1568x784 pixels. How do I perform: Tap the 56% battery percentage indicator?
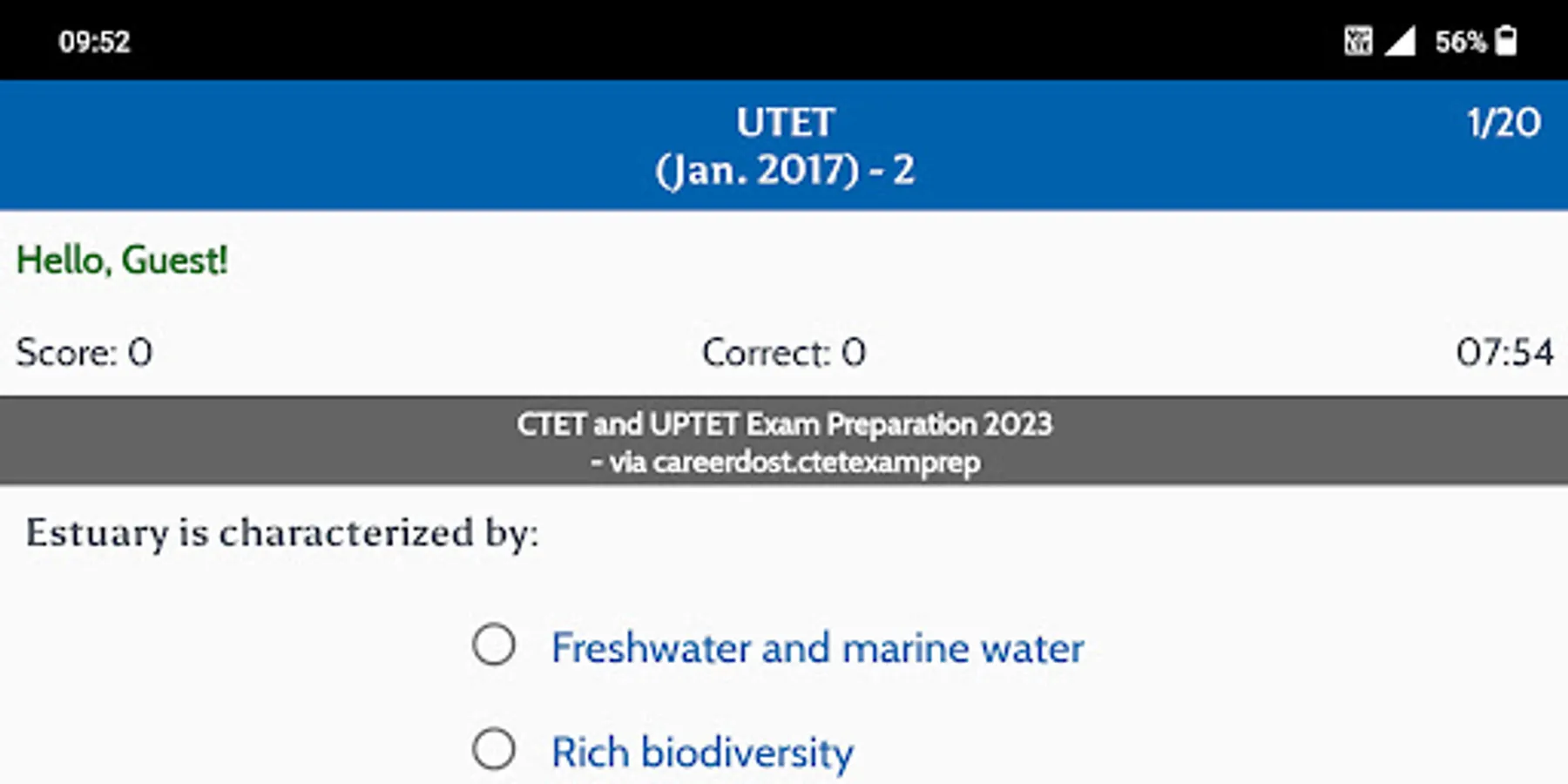point(1460,42)
